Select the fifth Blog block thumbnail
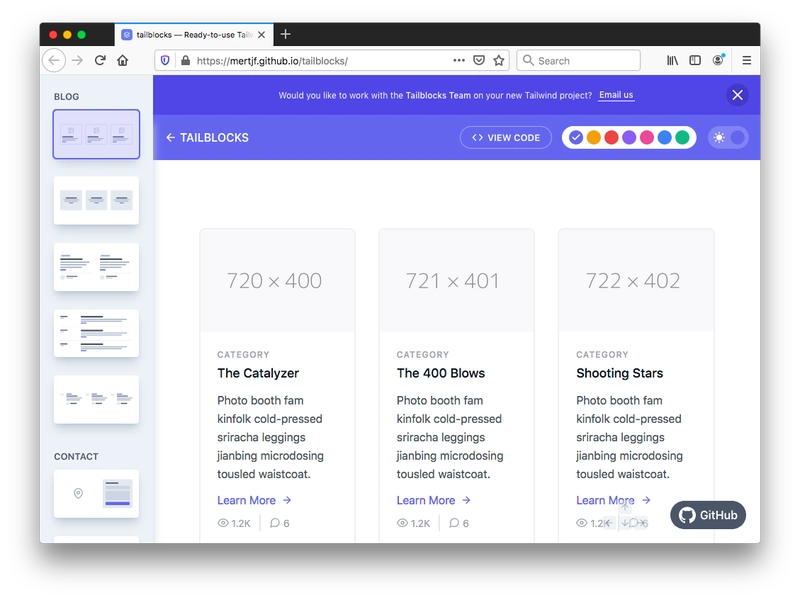The width and height of the screenshot is (800, 600). point(96,399)
